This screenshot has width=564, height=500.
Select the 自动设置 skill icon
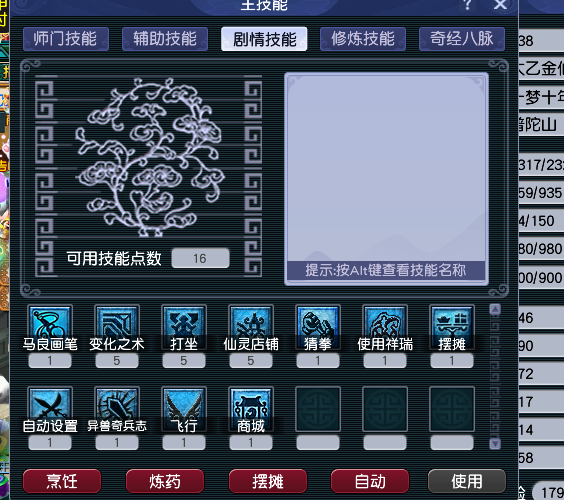[50, 409]
